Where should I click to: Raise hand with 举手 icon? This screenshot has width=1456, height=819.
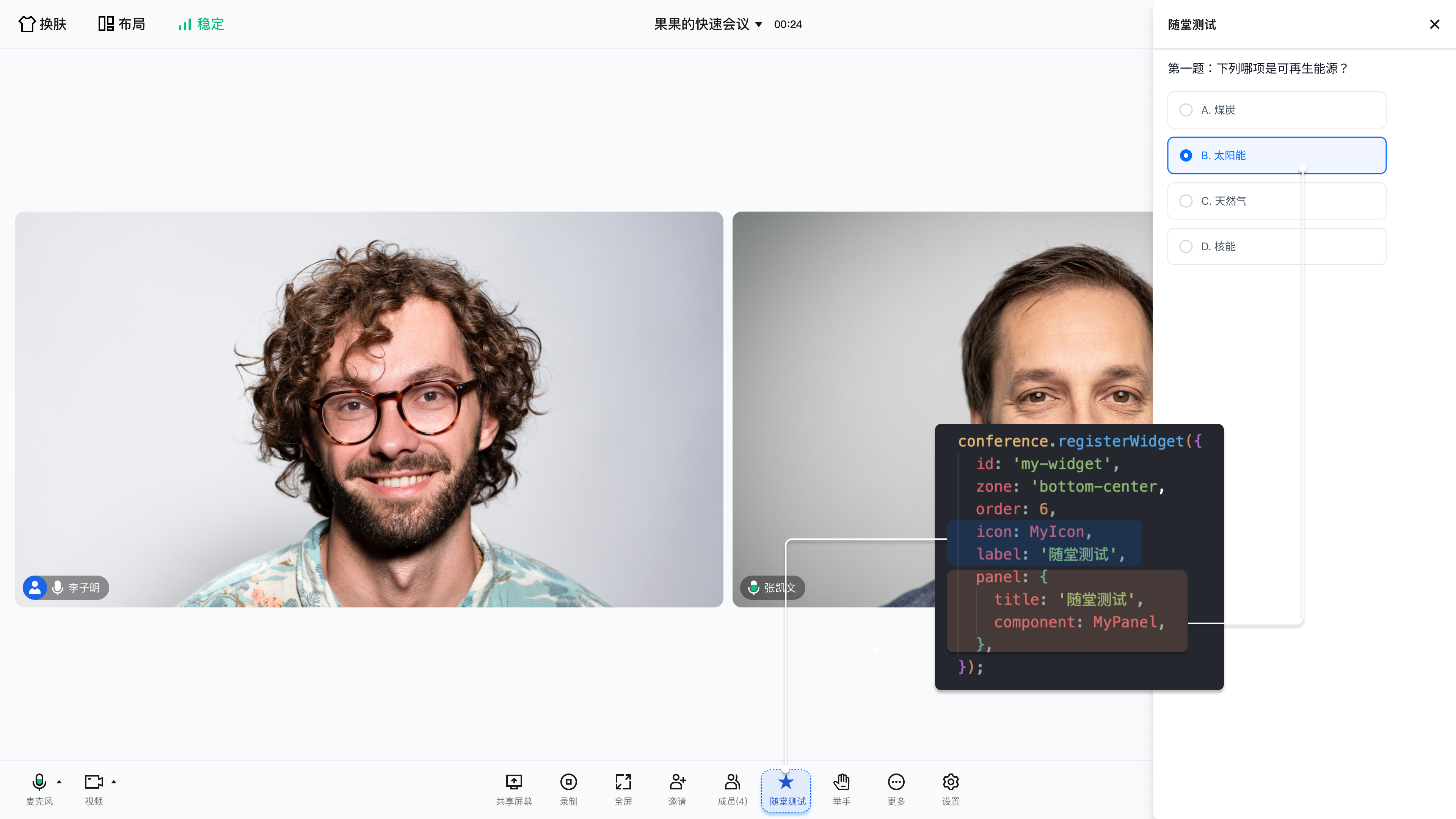(841, 782)
